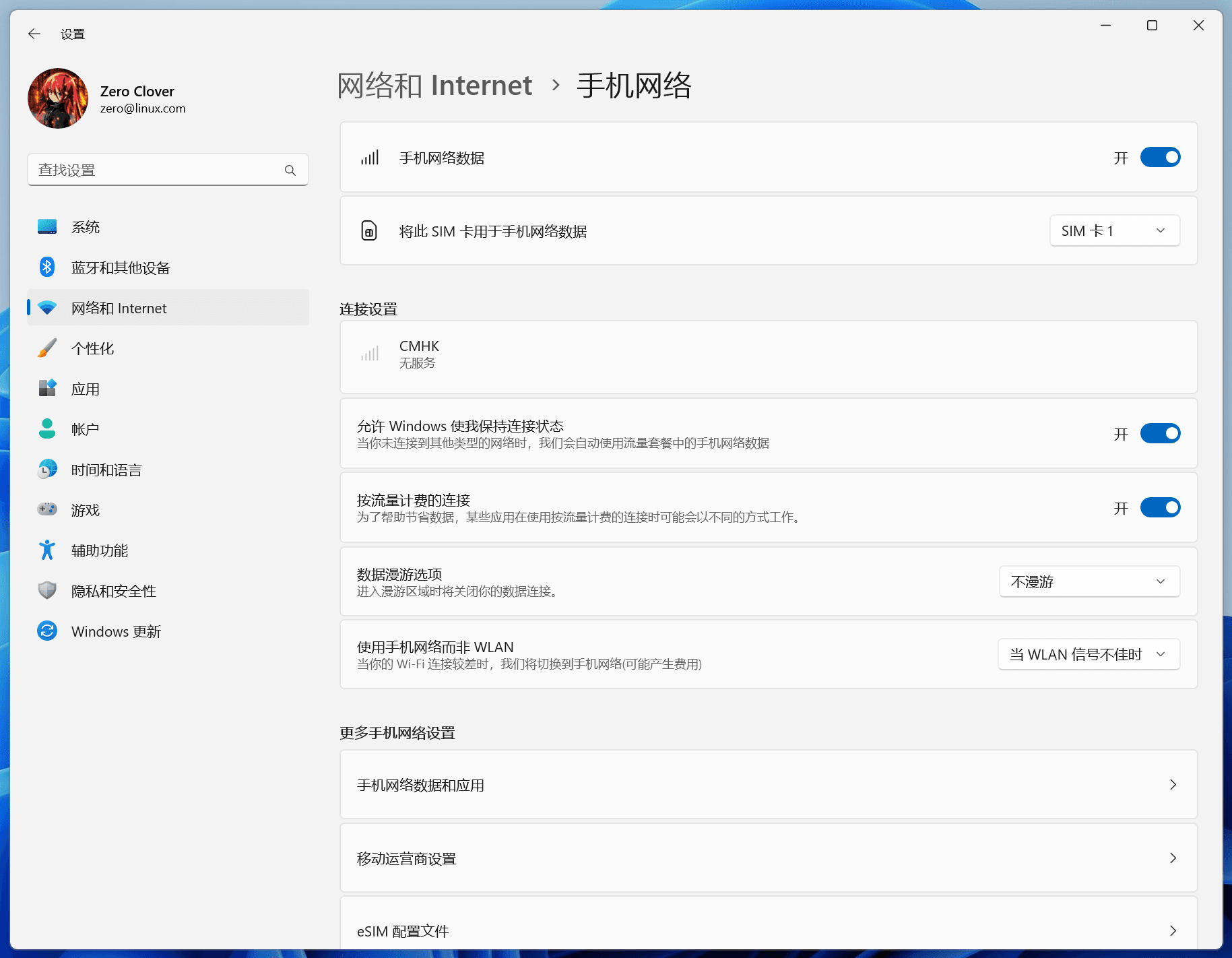This screenshot has height=958, width=1232.
Task: Click the 帐户 person icon
Action: pos(47,429)
